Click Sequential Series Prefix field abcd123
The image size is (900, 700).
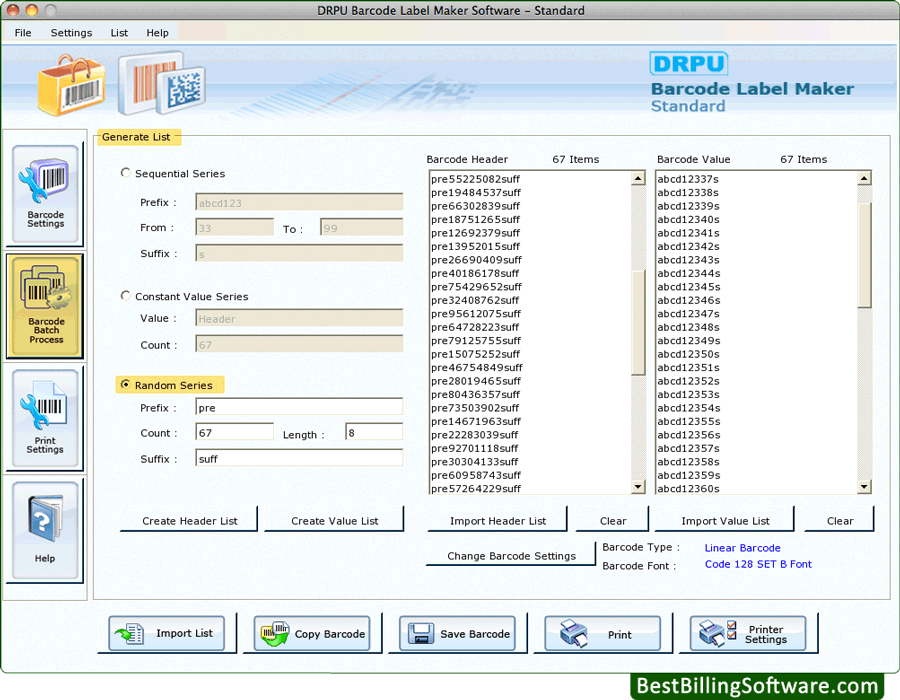pos(299,202)
